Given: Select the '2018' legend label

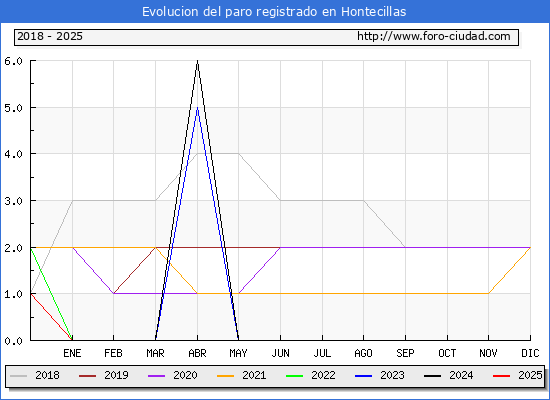Looking at the screenshot, I should pos(47,375).
